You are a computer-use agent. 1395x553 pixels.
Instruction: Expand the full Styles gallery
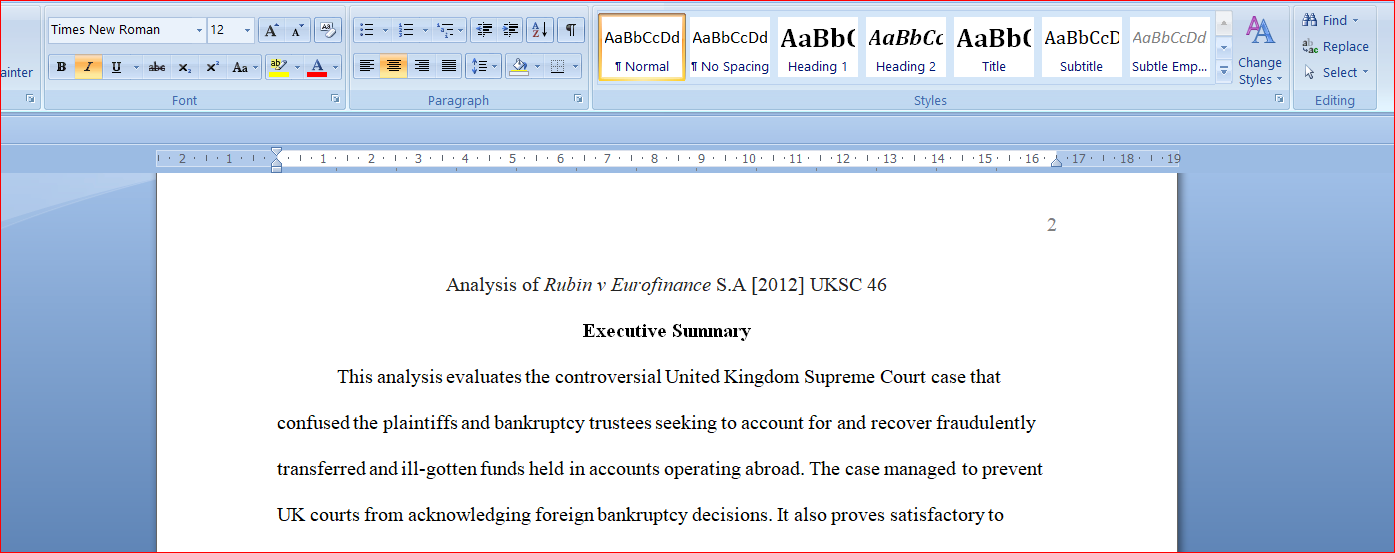click(x=1224, y=70)
